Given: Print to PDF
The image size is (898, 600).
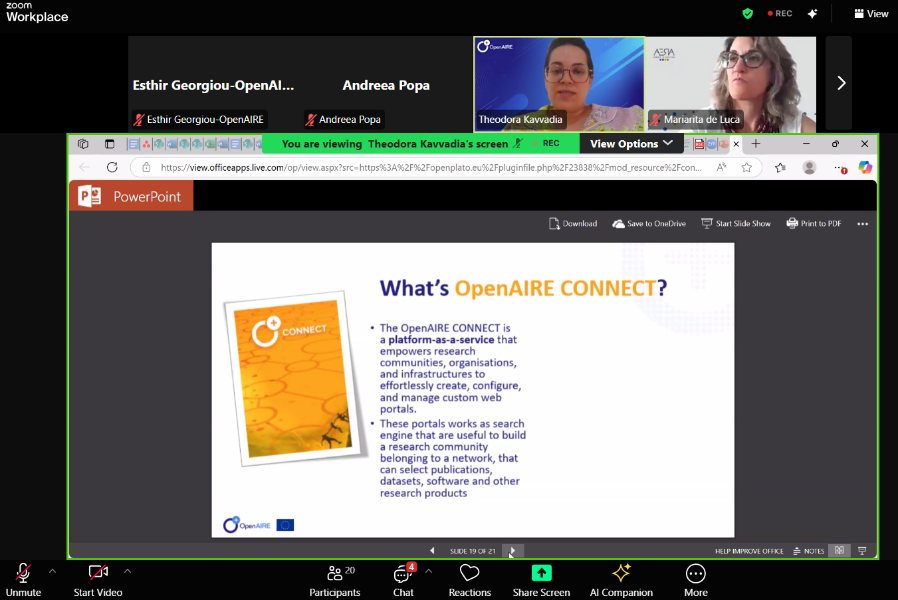Looking at the screenshot, I should coord(814,223).
